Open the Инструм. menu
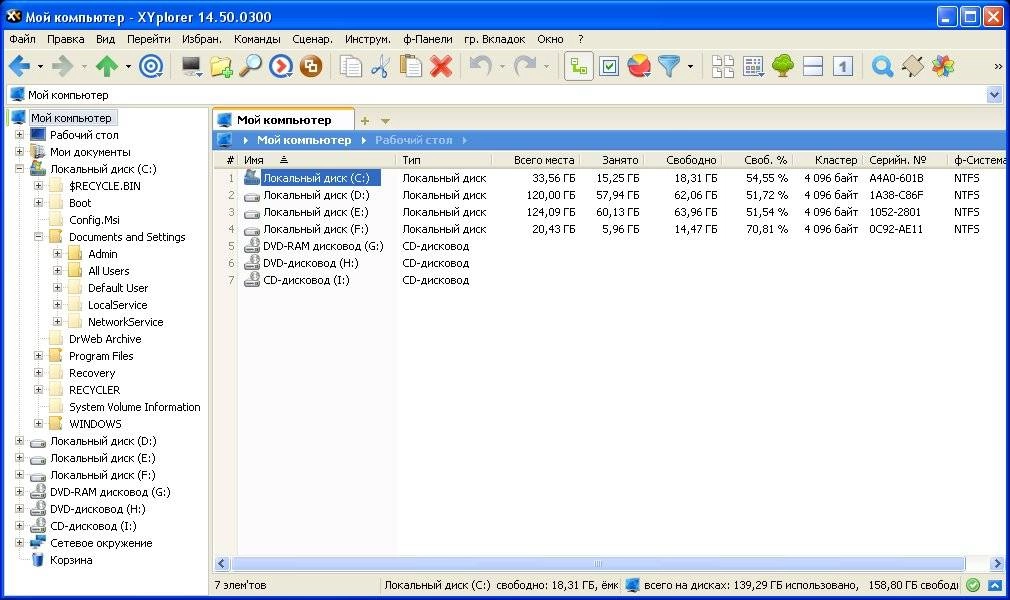 (x=368, y=39)
